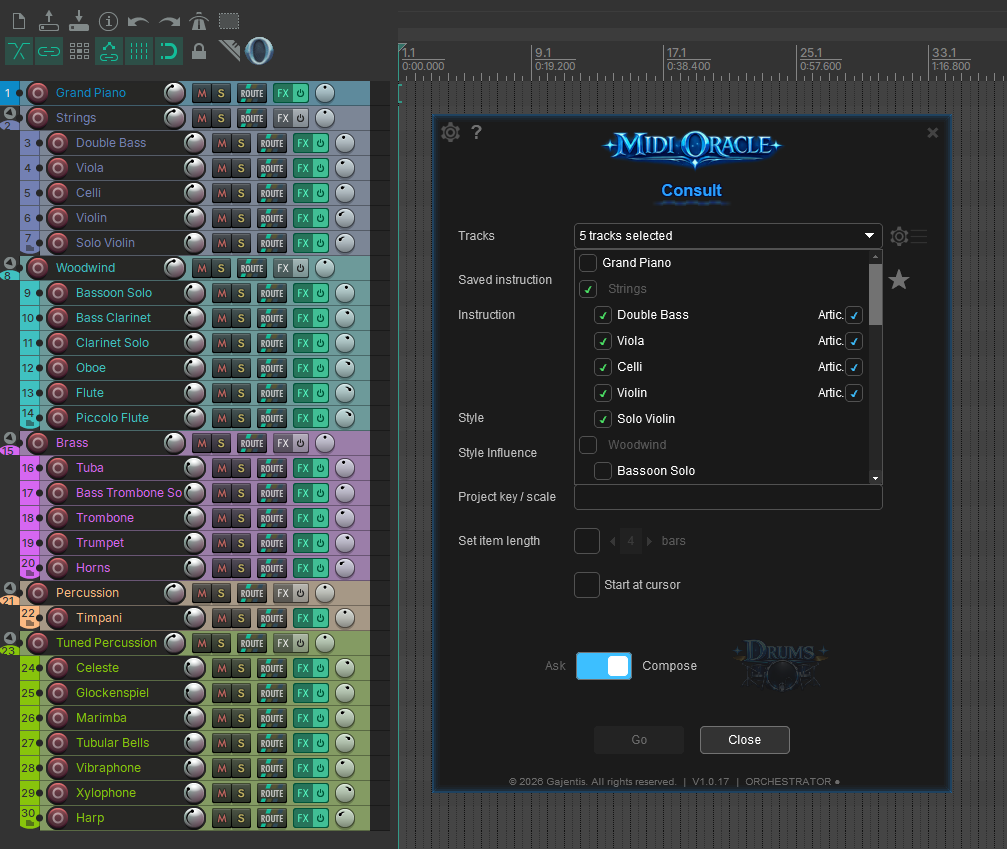Viewport: 1007px width, 849px height.
Task: Launch the Midi Oracle toolbar icon
Action: [x=259, y=51]
